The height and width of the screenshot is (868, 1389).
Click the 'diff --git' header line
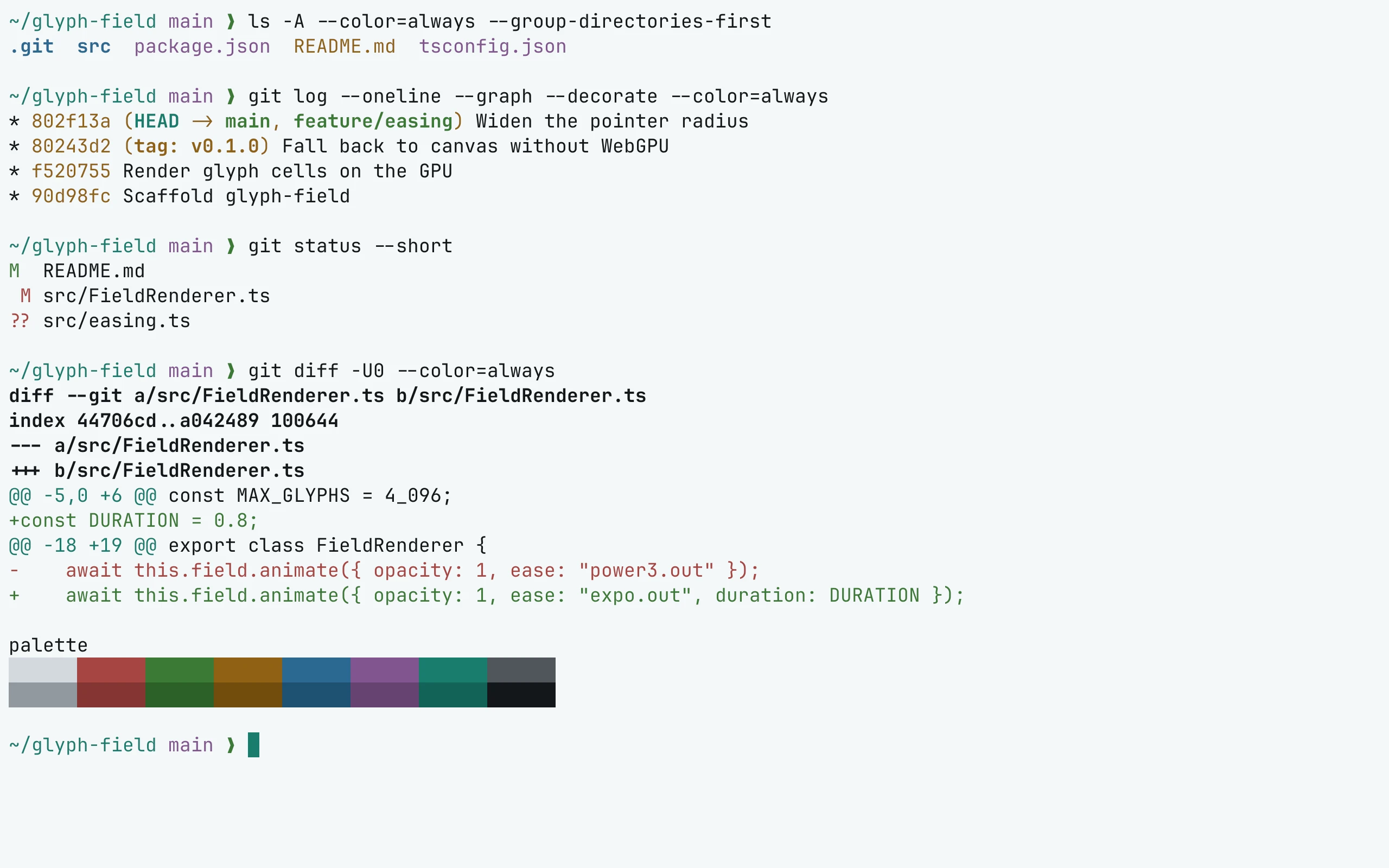(328, 396)
